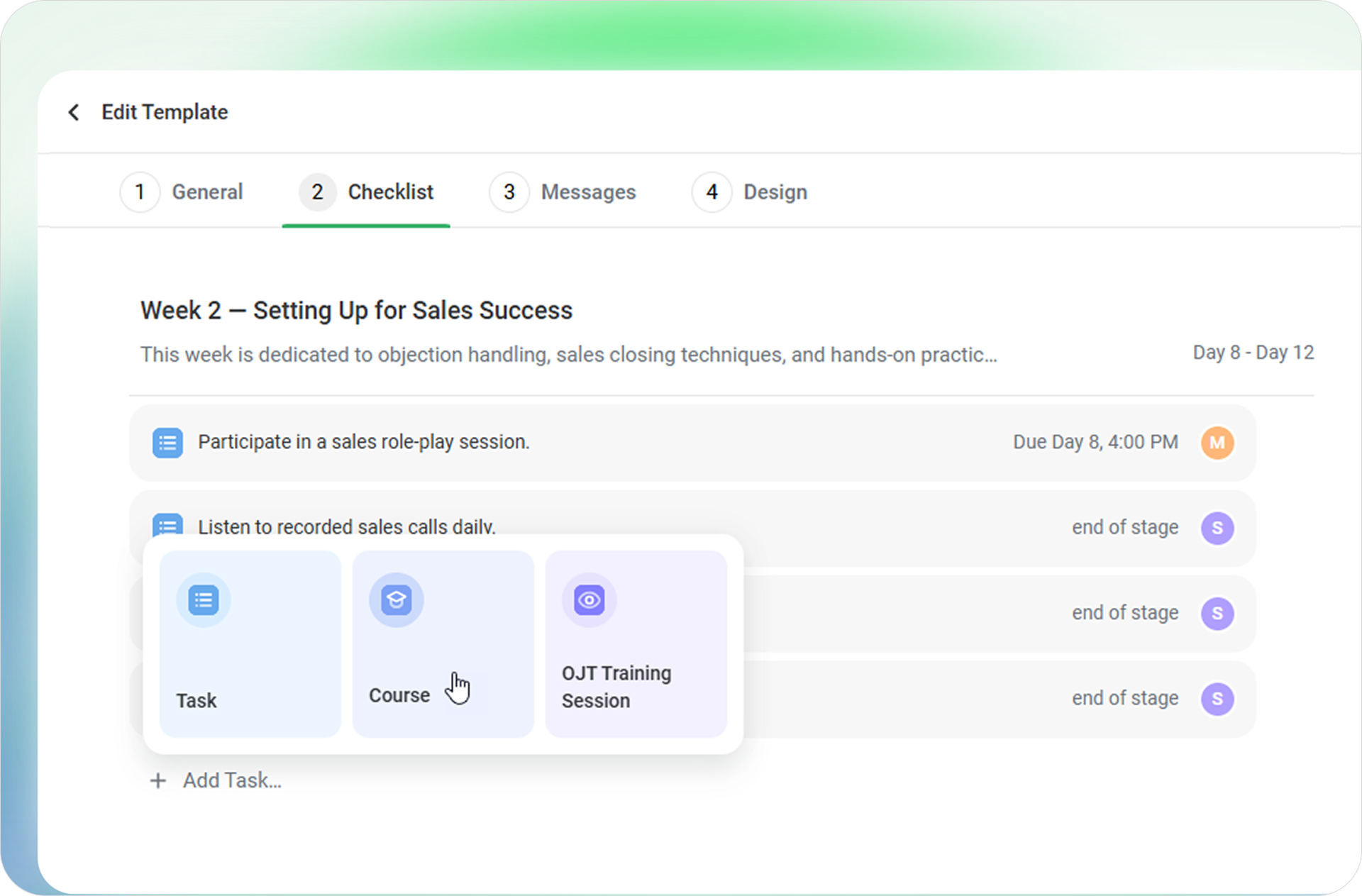The height and width of the screenshot is (896, 1362).
Task: Click the Add Task... field
Action: (232, 780)
